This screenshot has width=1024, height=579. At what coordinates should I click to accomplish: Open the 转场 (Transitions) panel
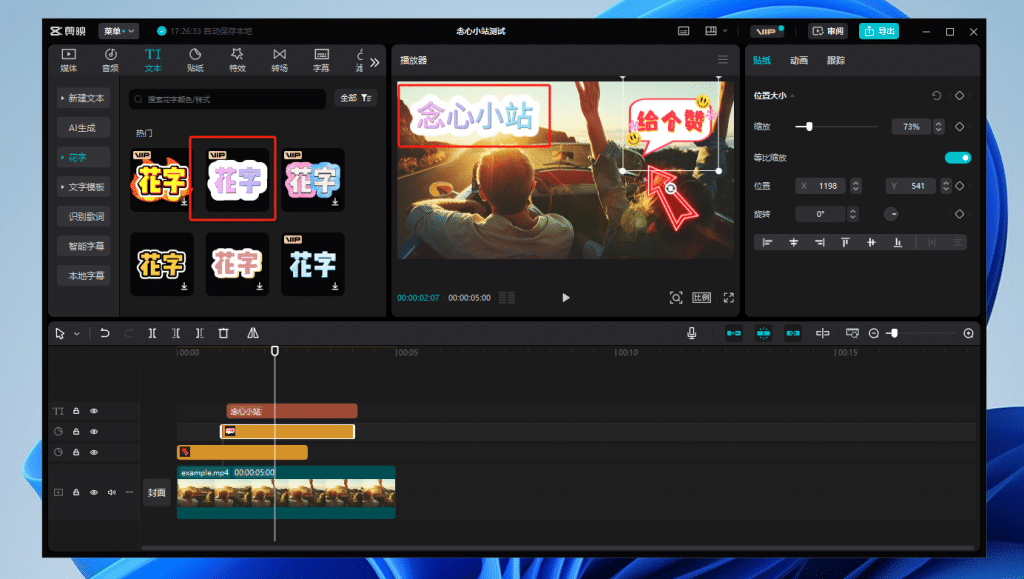(x=280, y=60)
